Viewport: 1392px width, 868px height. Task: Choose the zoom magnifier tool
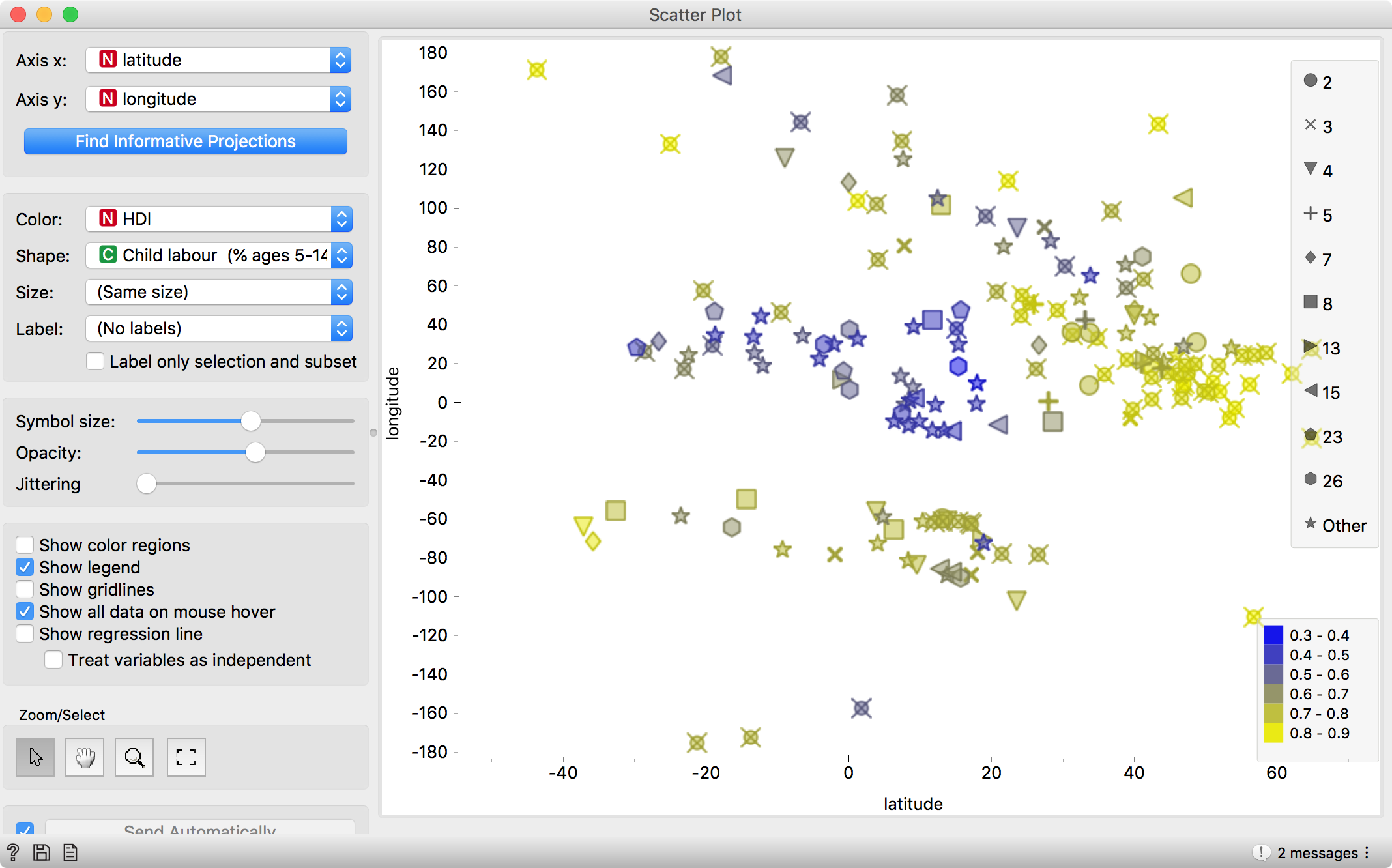134,757
